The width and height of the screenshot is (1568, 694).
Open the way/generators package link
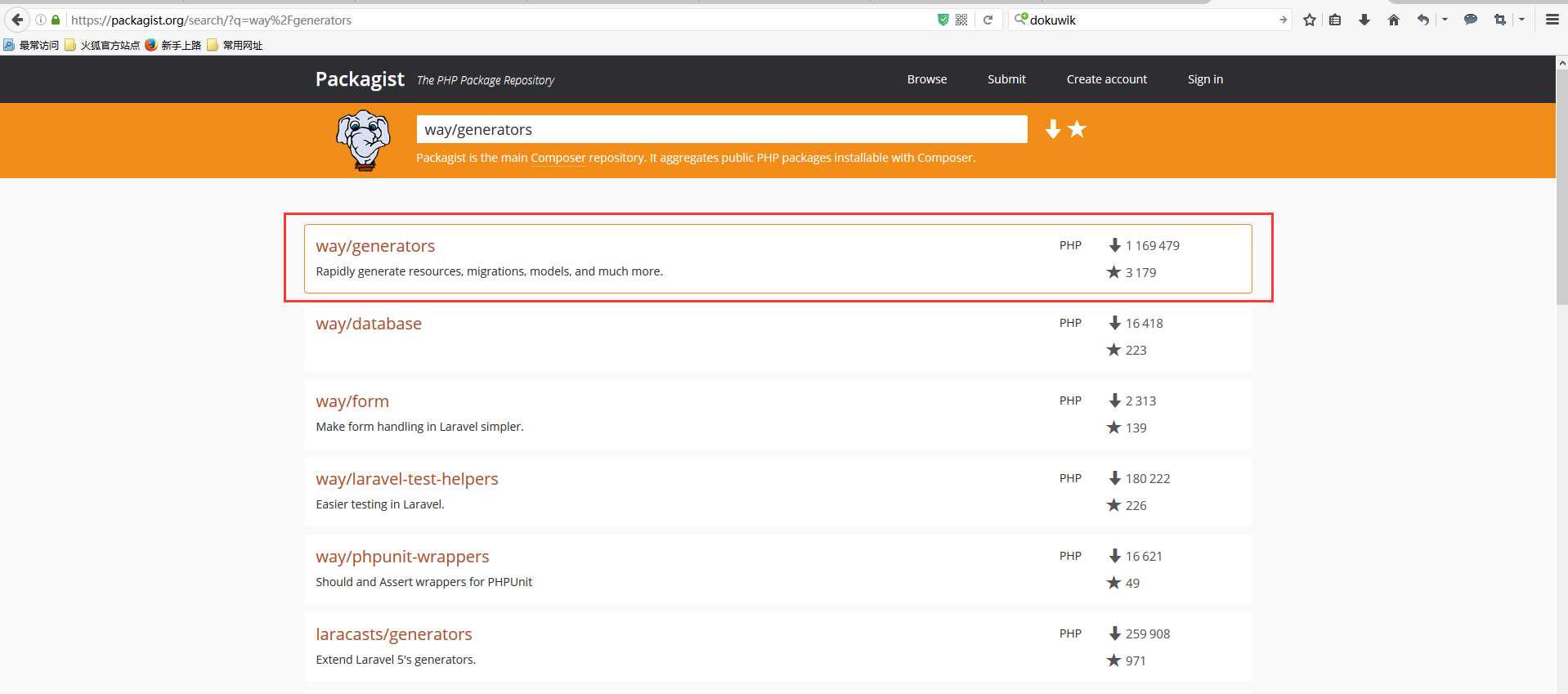375,246
